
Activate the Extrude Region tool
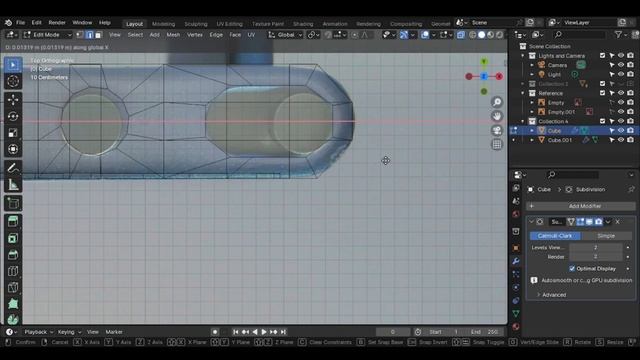13,222
